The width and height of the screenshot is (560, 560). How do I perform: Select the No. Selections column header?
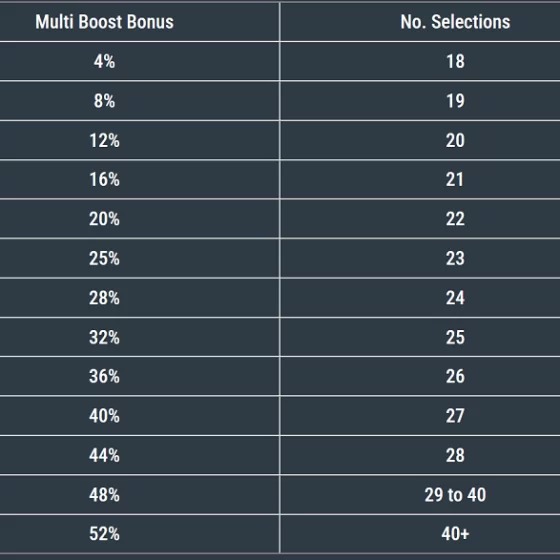pyautogui.click(x=455, y=22)
